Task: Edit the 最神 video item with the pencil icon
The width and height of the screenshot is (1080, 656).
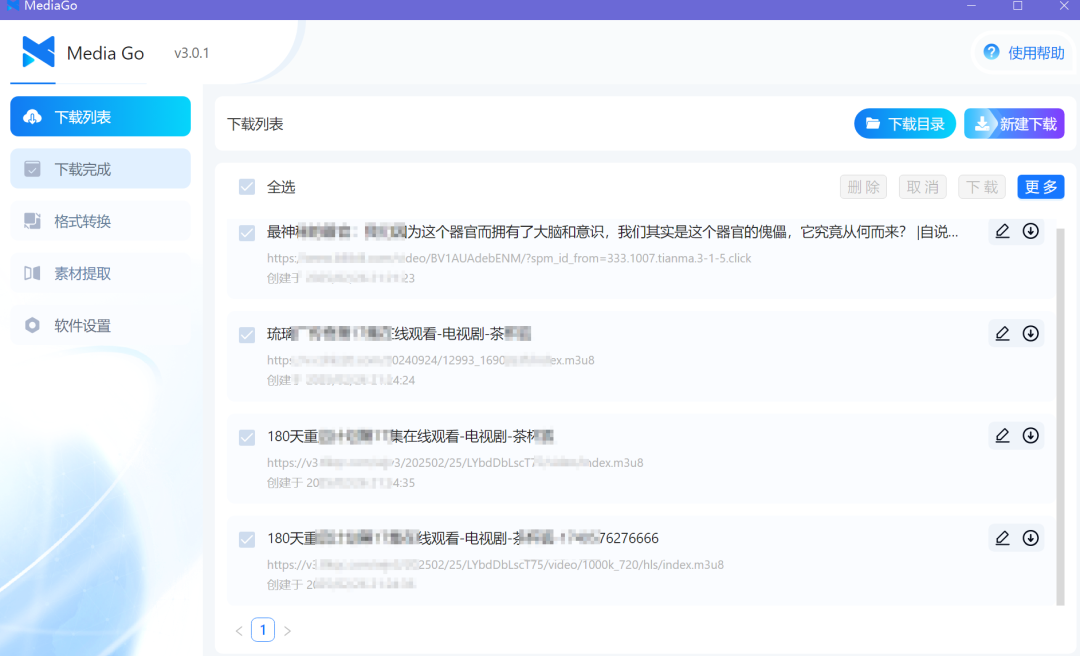Action: tap(1002, 232)
